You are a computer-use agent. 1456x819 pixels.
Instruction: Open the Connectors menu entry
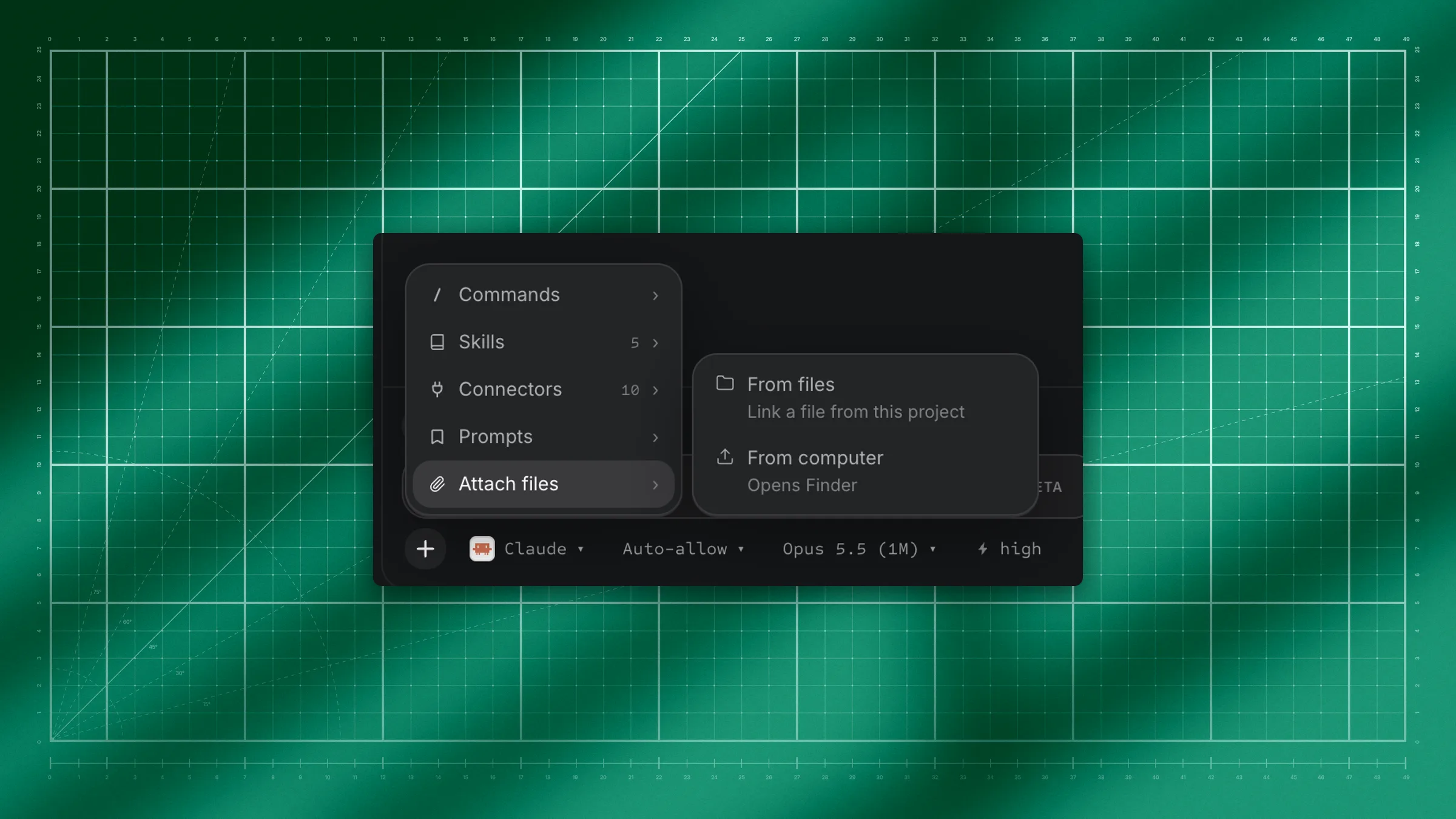[544, 389]
